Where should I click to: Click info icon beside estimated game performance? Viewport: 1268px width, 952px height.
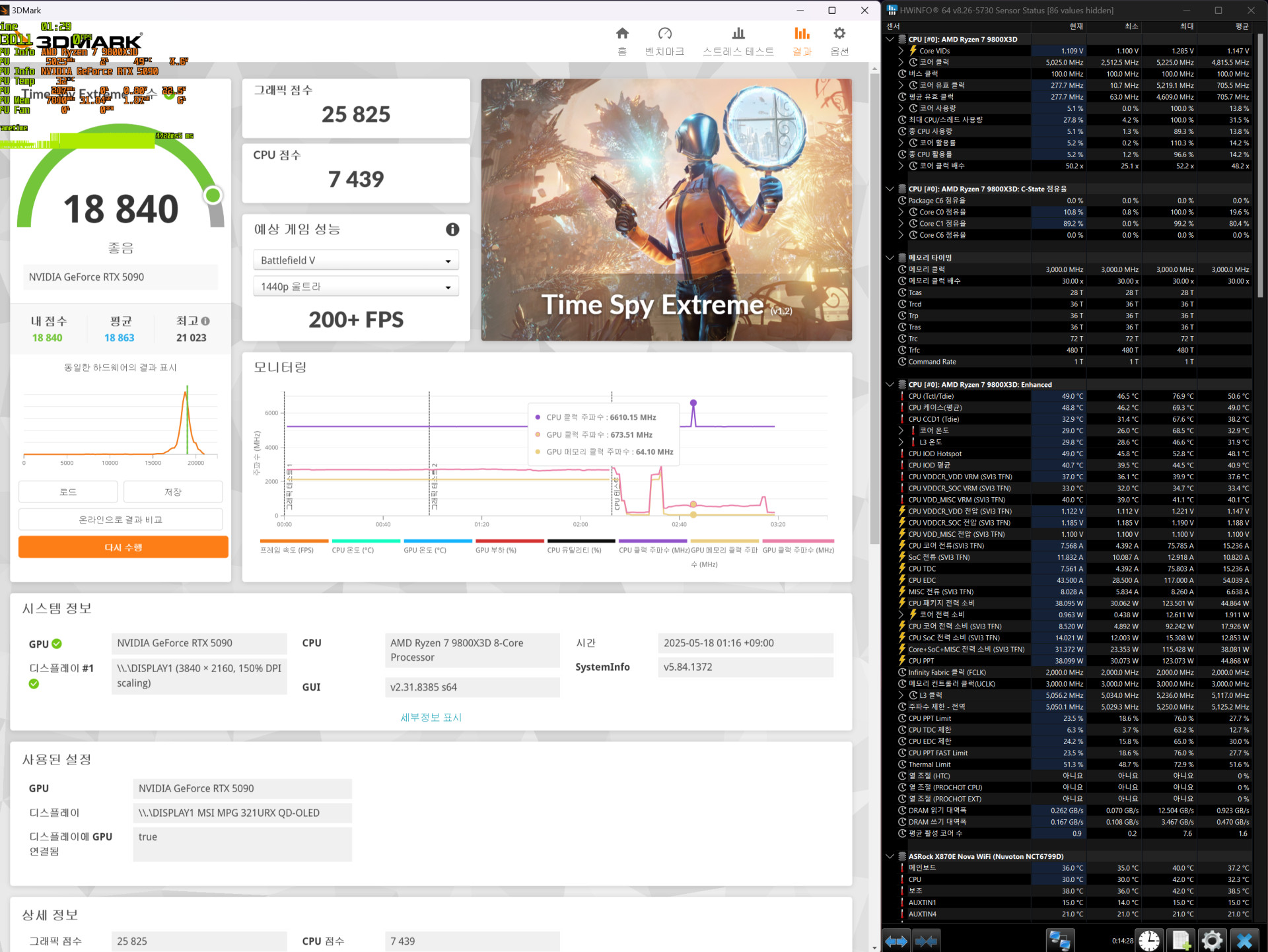tap(452, 229)
